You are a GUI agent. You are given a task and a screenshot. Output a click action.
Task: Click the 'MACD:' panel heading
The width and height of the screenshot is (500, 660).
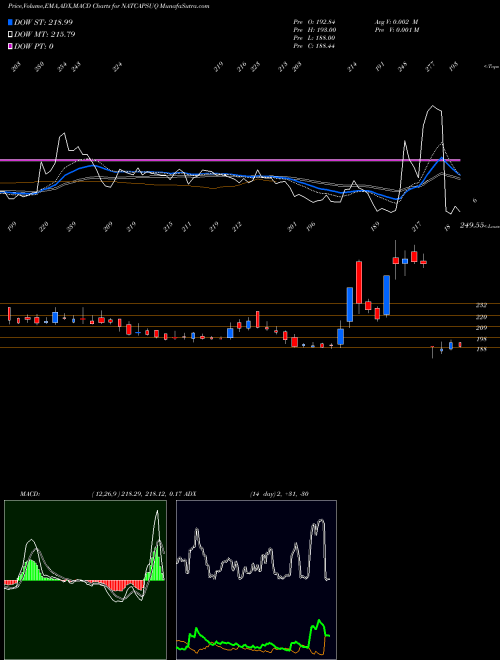pos(30,494)
